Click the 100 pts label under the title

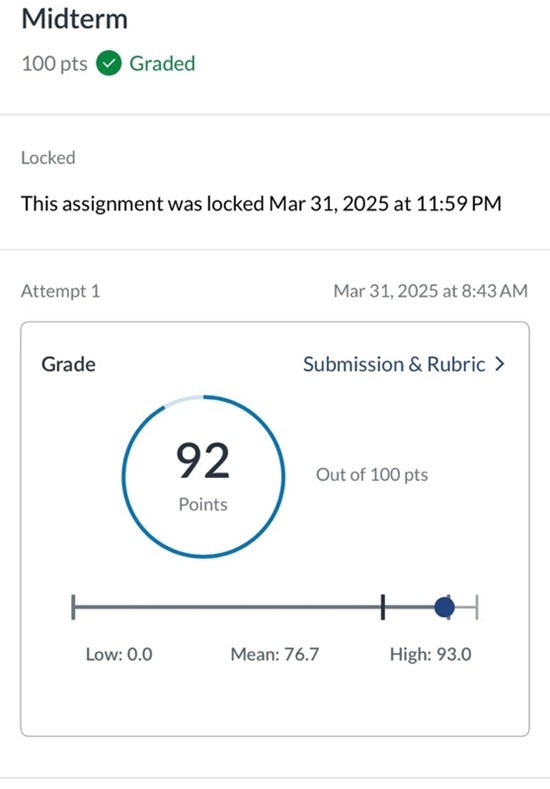click(x=54, y=64)
